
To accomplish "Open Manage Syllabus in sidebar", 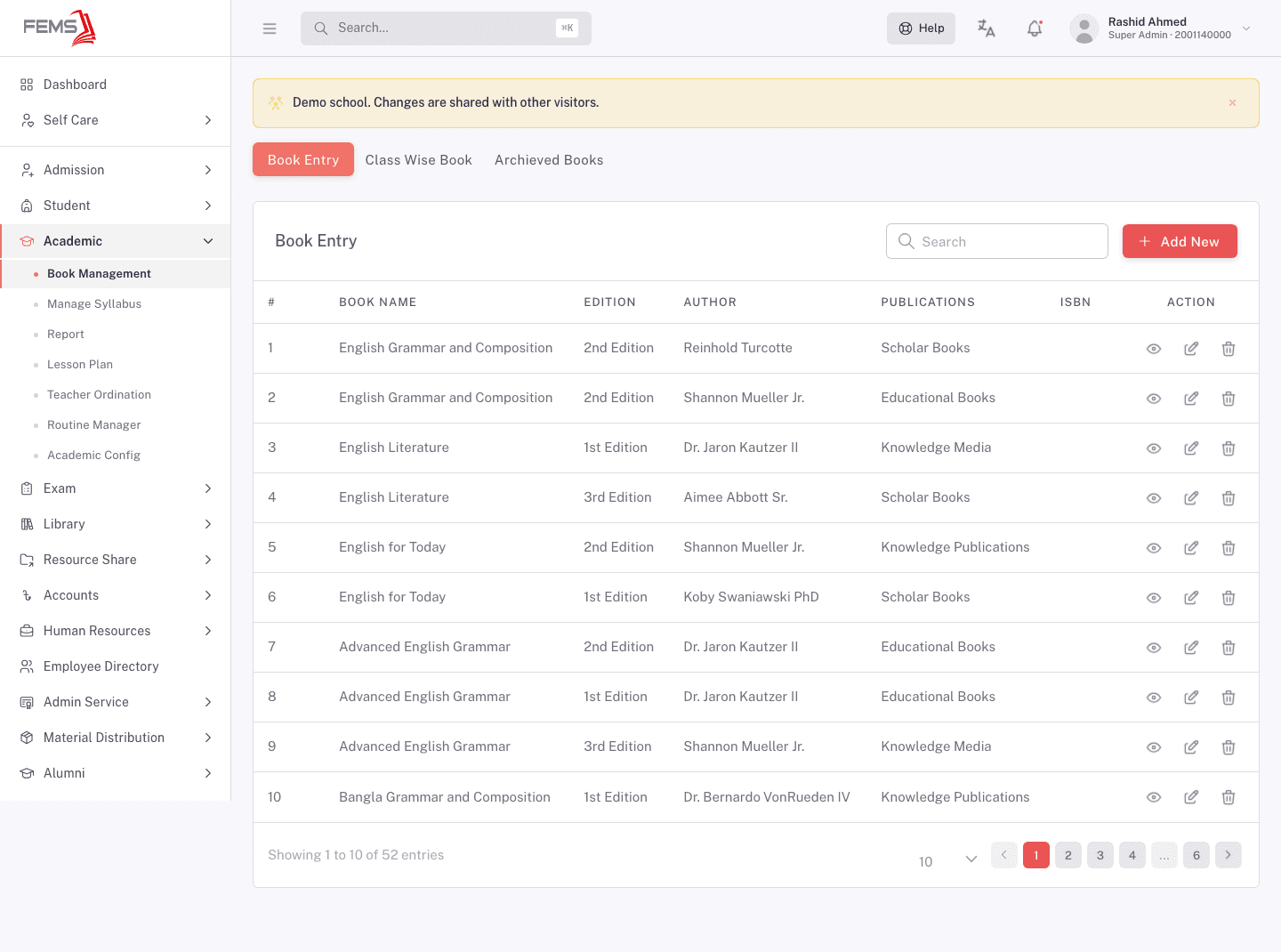I will pyautogui.click(x=94, y=304).
